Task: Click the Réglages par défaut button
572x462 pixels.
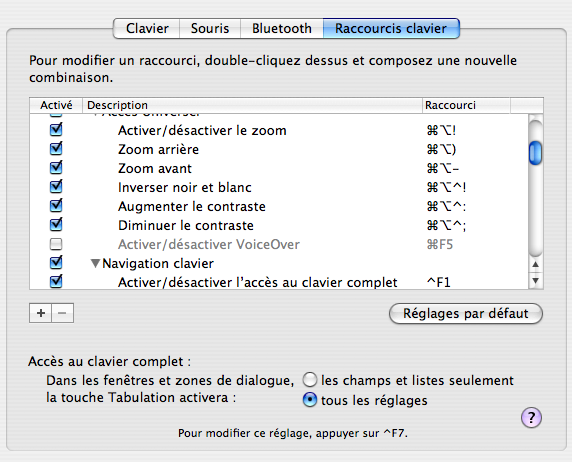Action: [x=466, y=313]
